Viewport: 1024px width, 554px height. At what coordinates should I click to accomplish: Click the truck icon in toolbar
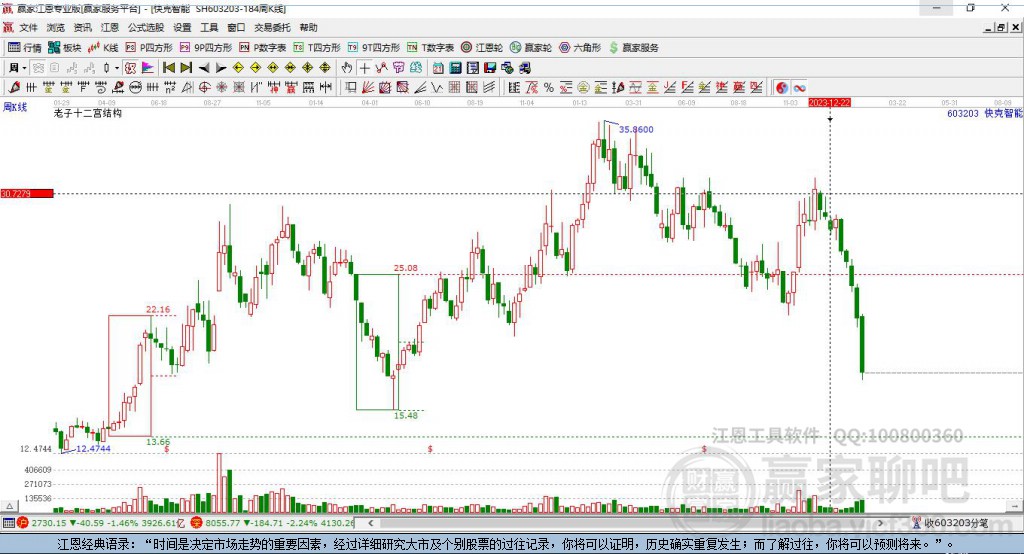coord(524,68)
